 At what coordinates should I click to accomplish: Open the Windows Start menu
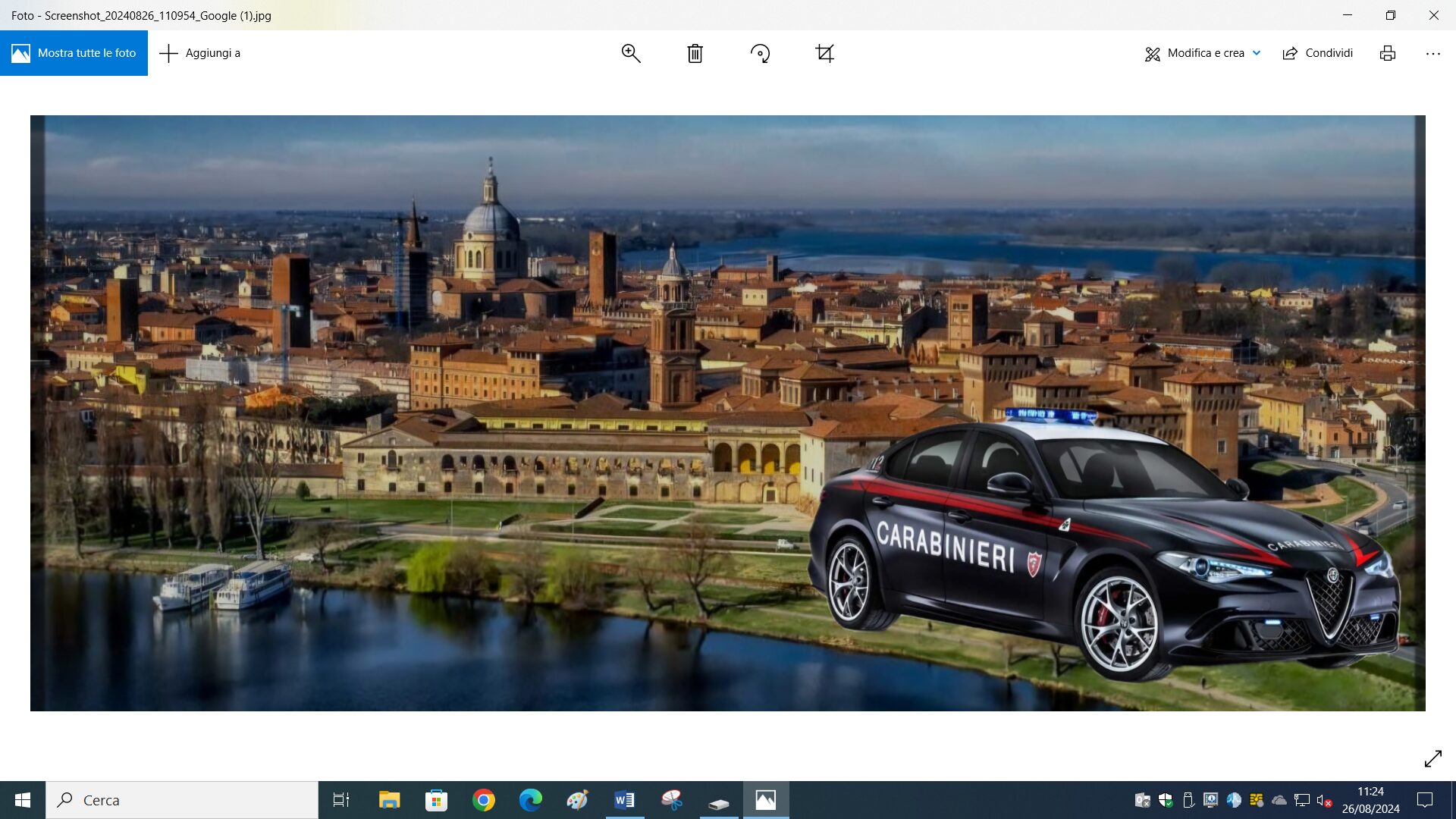(x=23, y=800)
